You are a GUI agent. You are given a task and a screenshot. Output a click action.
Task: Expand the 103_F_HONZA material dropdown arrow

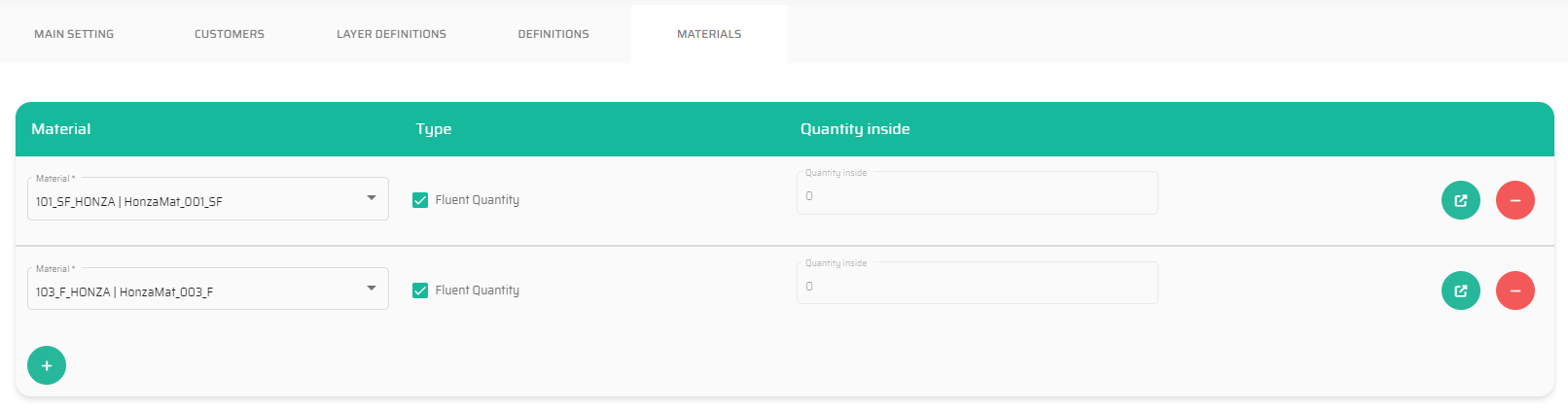coord(372,289)
